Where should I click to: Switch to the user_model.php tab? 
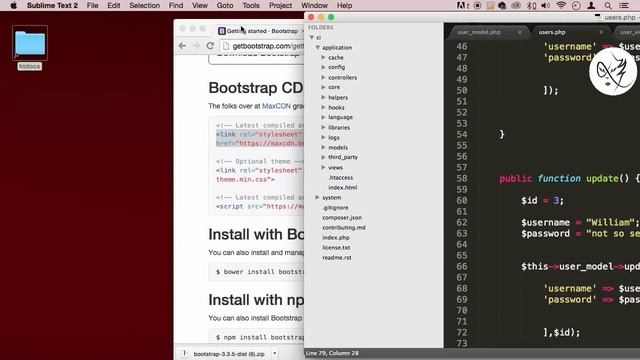479,32
